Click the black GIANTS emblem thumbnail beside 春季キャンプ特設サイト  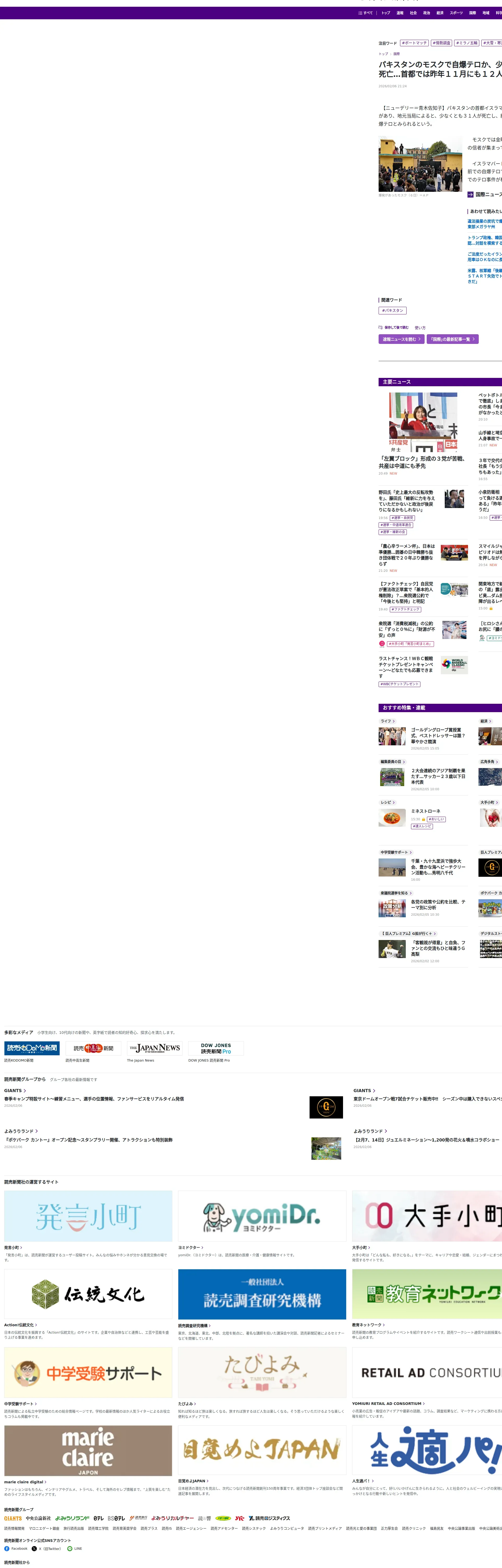[326, 1107]
